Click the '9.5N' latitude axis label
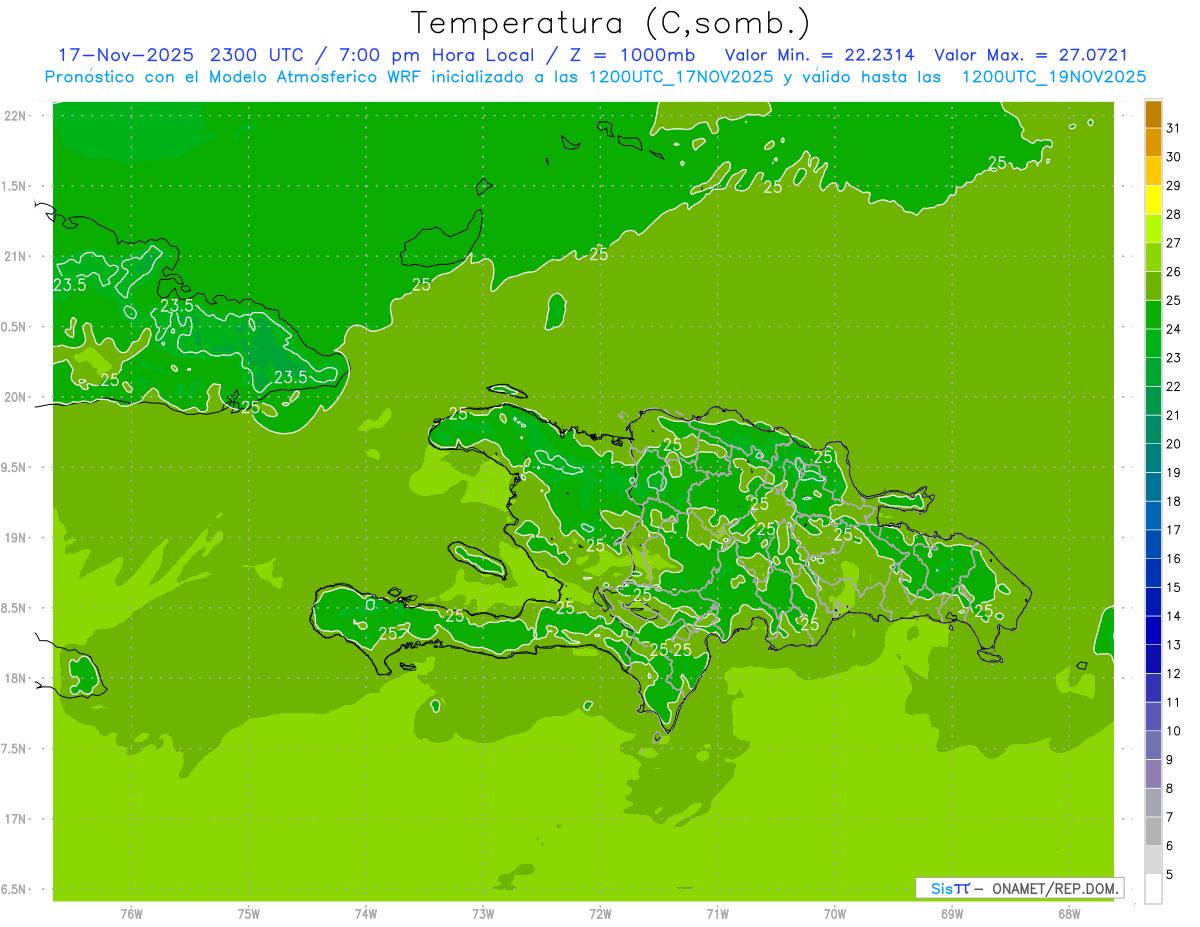The height and width of the screenshot is (927, 1200). pyautogui.click(x=14, y=467)
